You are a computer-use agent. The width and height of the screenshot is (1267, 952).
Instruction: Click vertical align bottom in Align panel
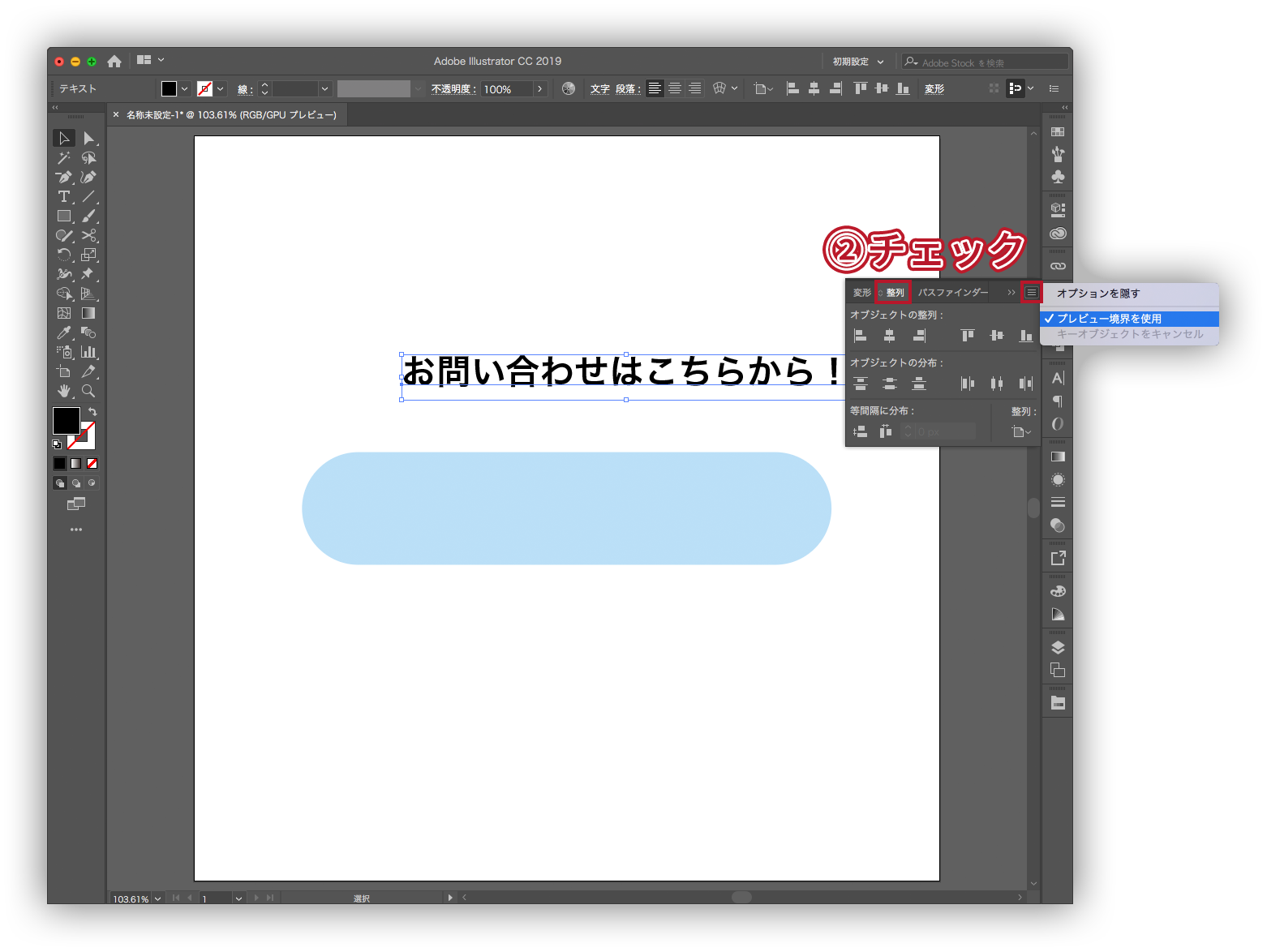tap(1026, 336)
